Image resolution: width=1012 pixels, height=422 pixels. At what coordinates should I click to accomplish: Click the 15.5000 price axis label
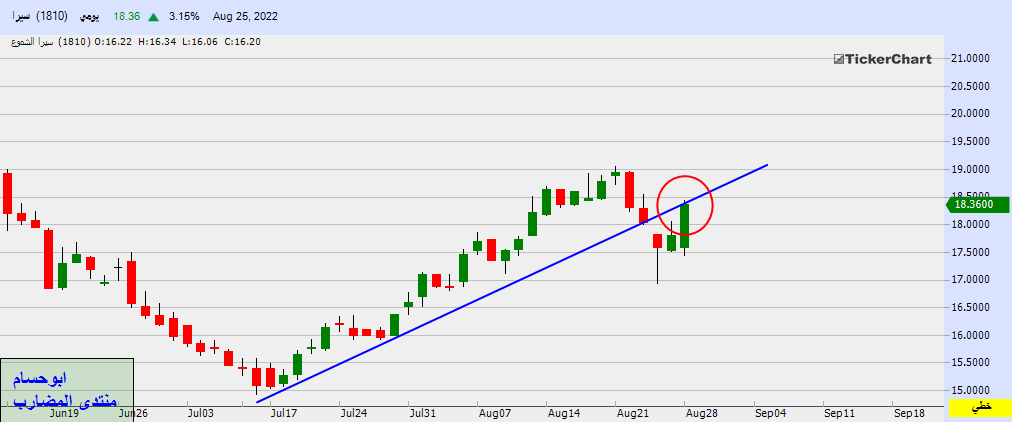pyautogui.click(x=972, y=363)
